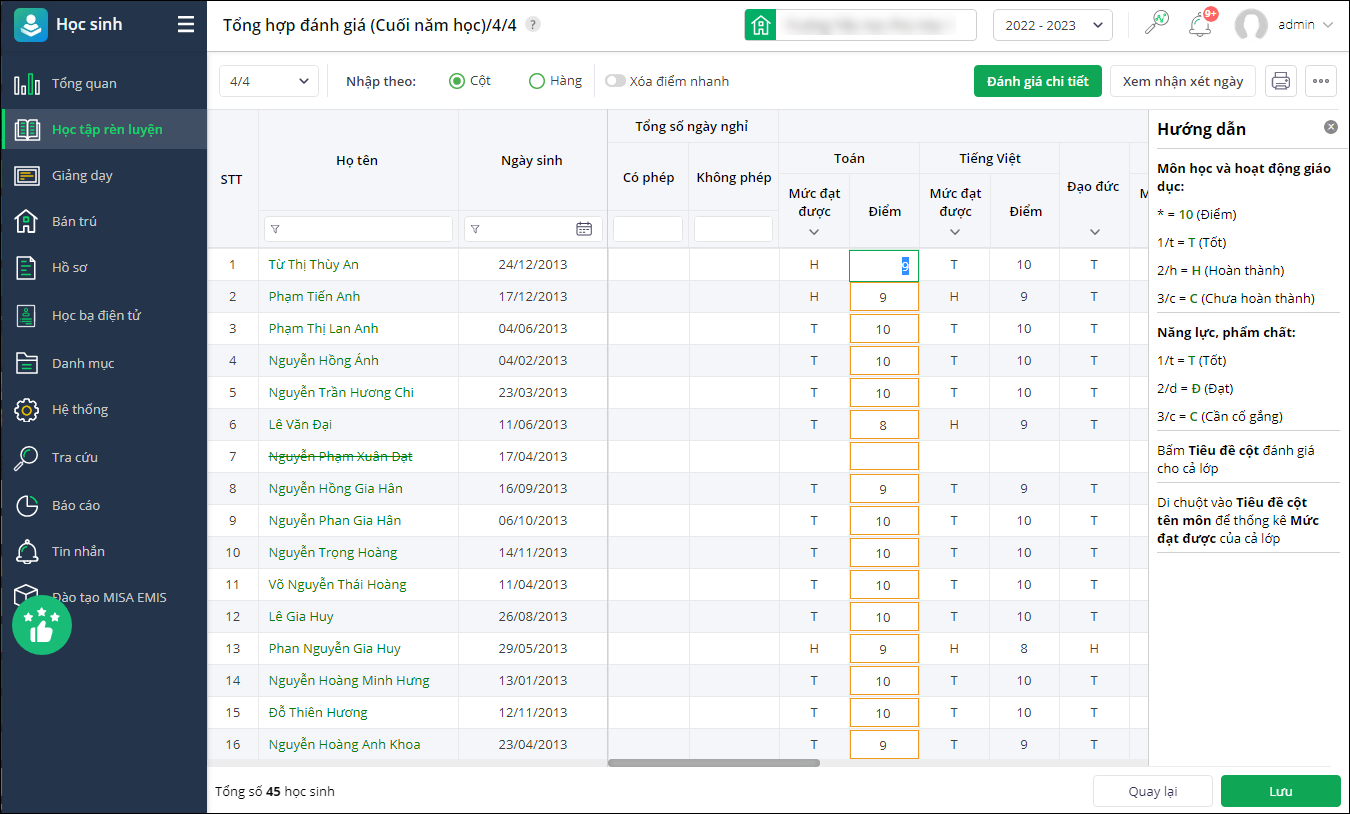Image resolution: width=1350 pixels, height=814 pixels.
Task: Click the green school home icon
Action: click(x=761, y=25)
